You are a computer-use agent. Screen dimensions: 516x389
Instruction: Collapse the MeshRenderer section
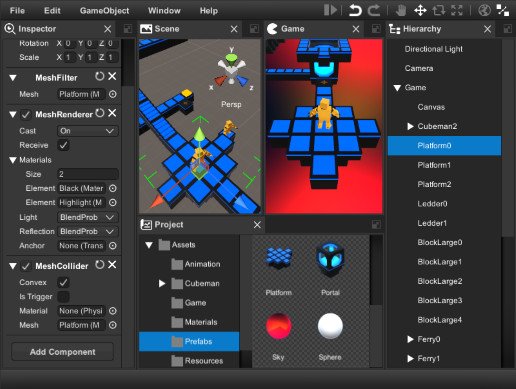[13, 115]
